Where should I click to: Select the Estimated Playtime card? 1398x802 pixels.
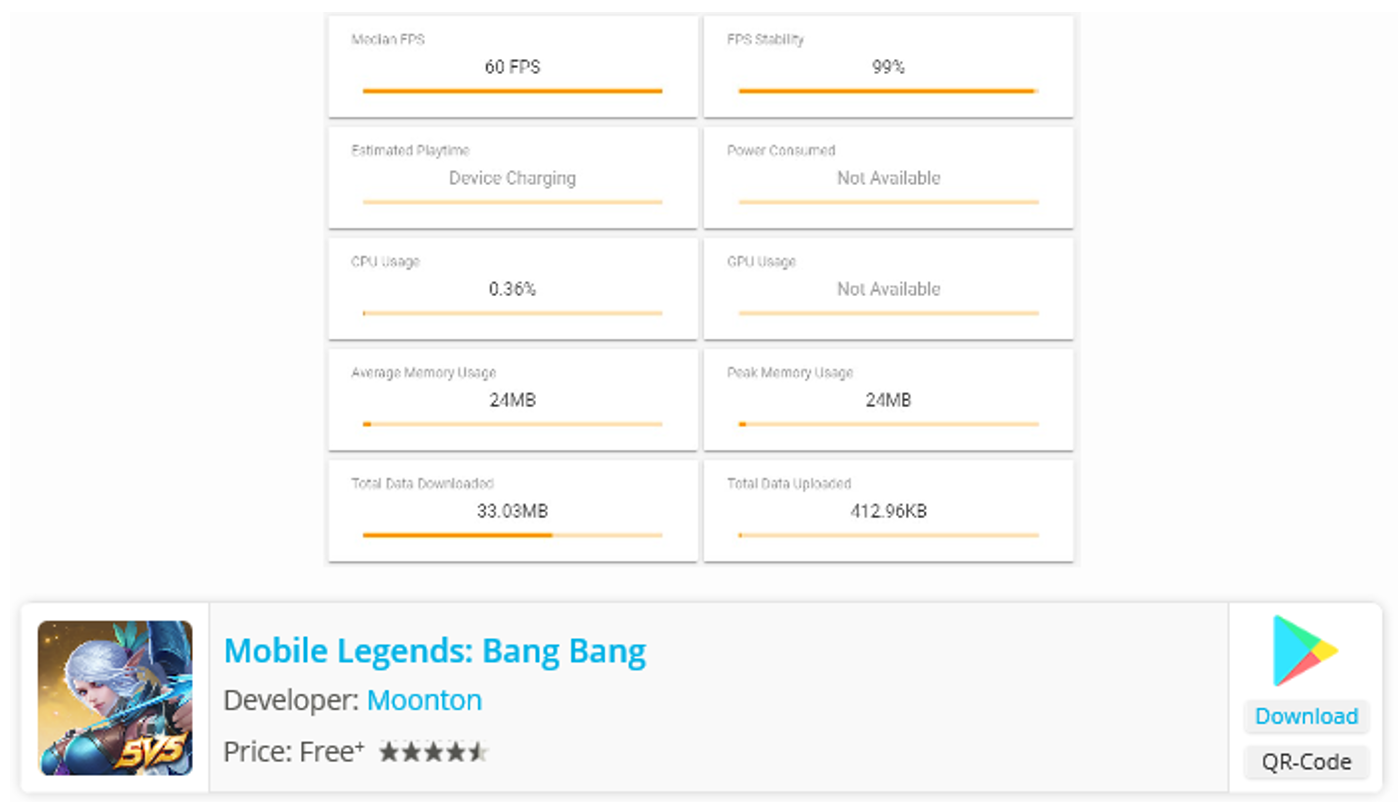[x=512, y=176]
